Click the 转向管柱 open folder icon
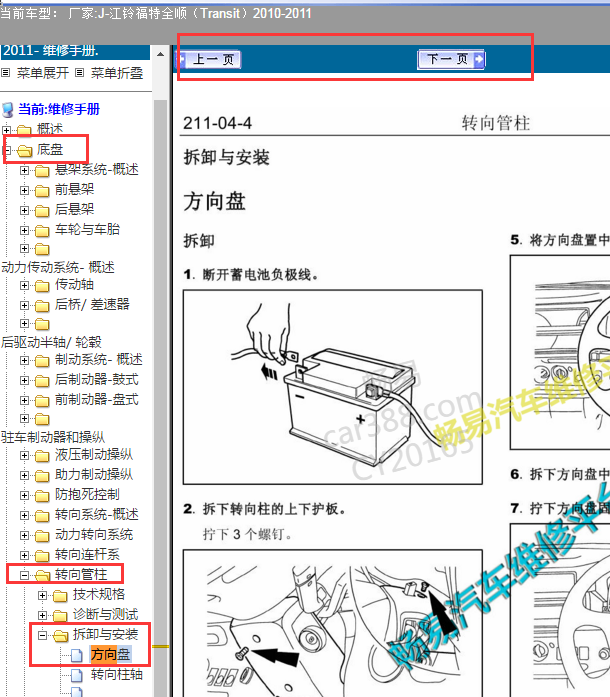The width and height of the screenshot is (610, 697). 43,576
